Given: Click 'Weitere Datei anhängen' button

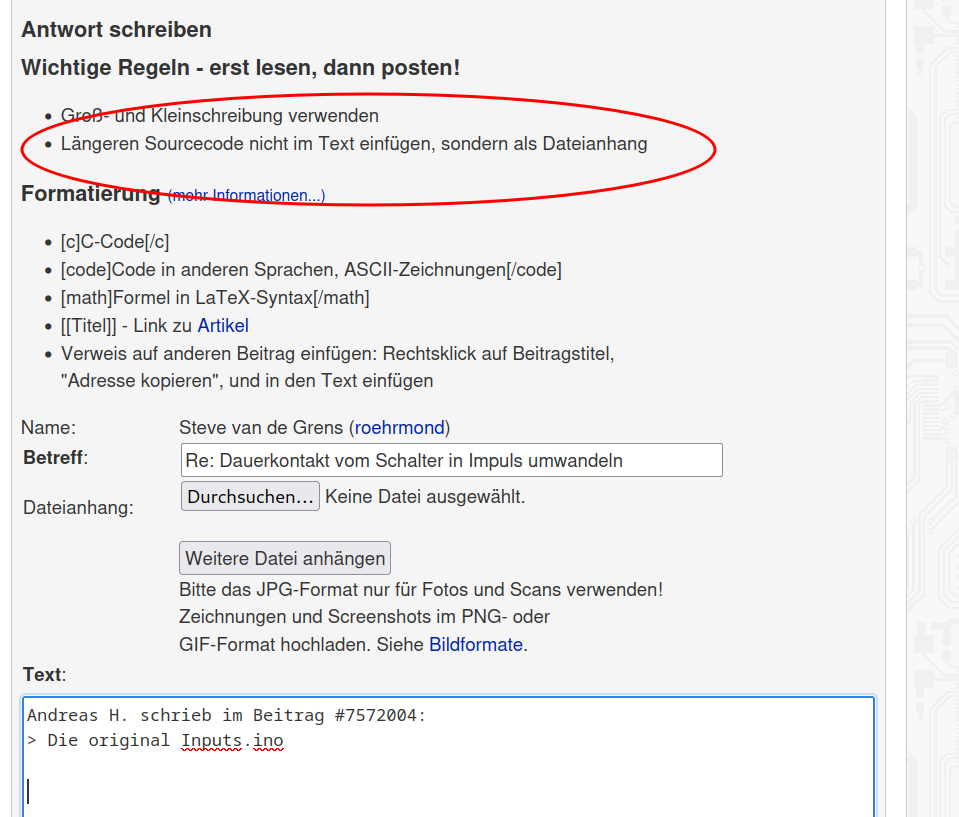Looking at the screenshot, I should pos(285,558).
